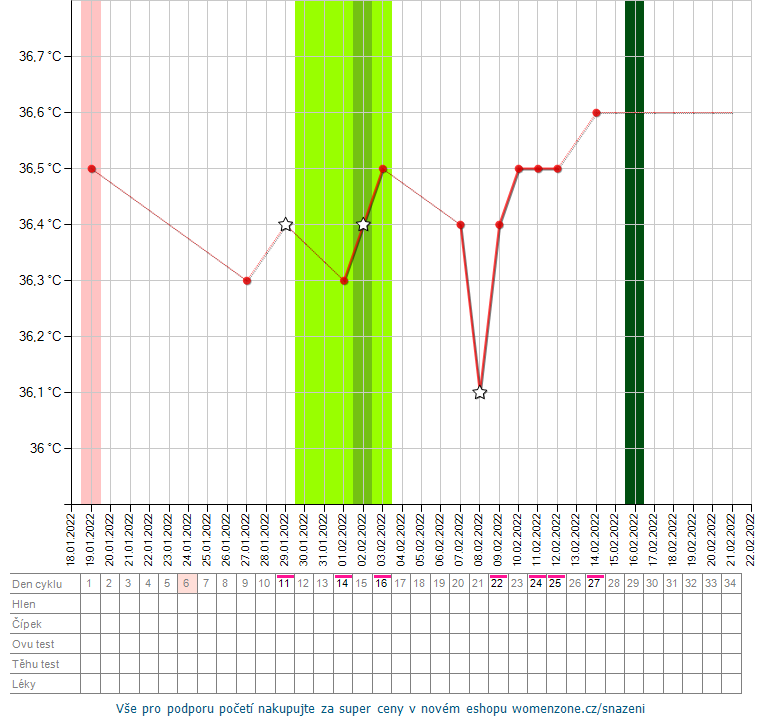
Task: Click the 08.02.2022 date label
Action: tap(479, 540)
